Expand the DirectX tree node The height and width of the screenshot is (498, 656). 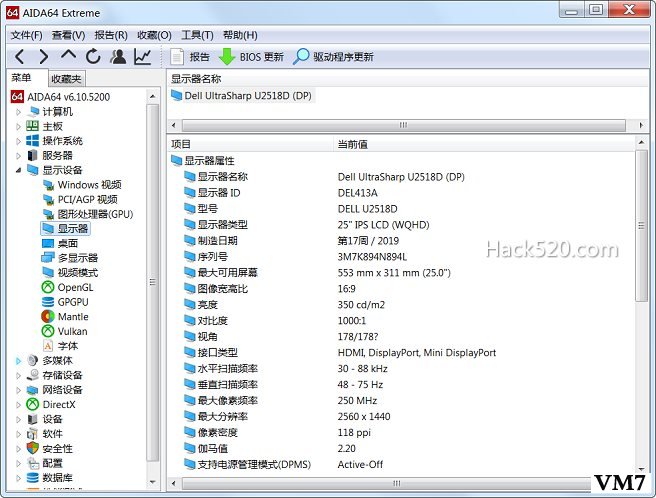[18, 404]
